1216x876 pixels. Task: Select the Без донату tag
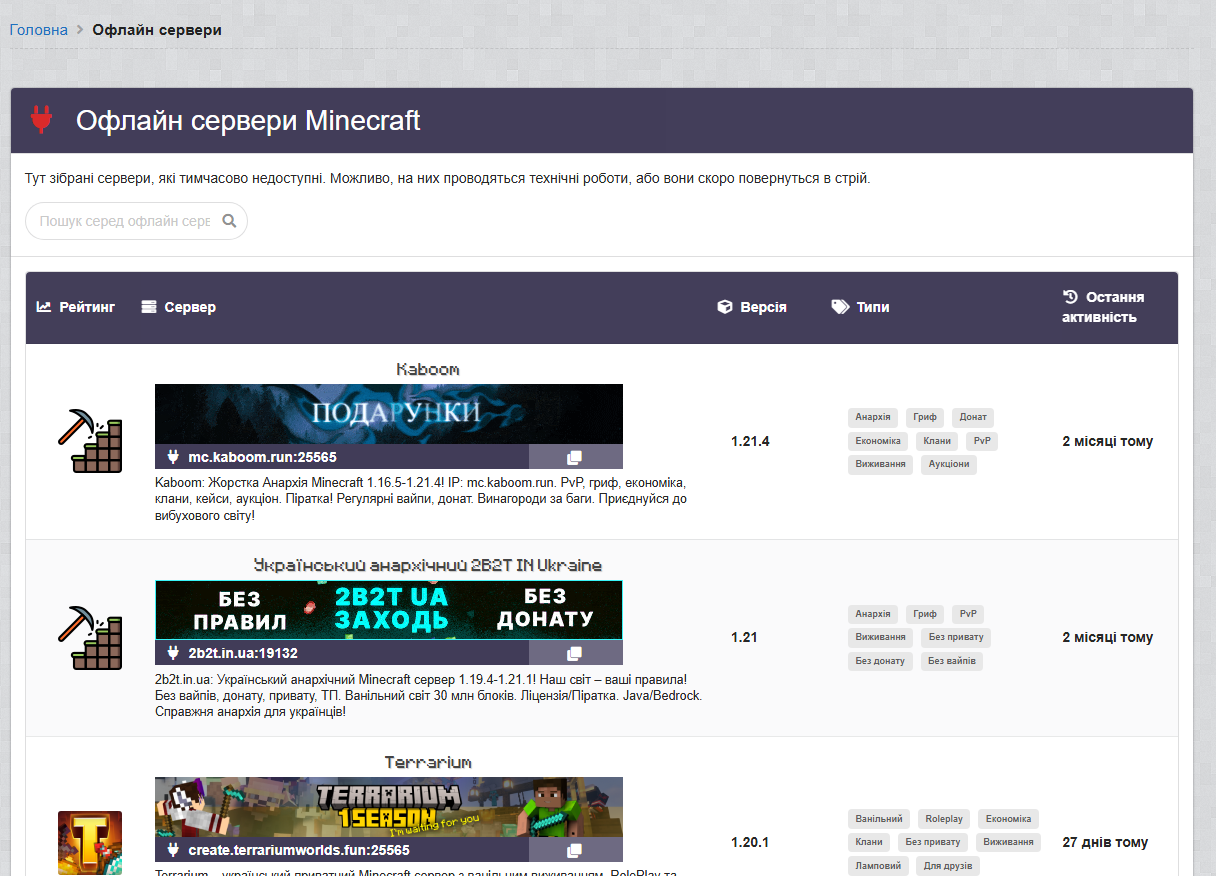pos(880,660)
